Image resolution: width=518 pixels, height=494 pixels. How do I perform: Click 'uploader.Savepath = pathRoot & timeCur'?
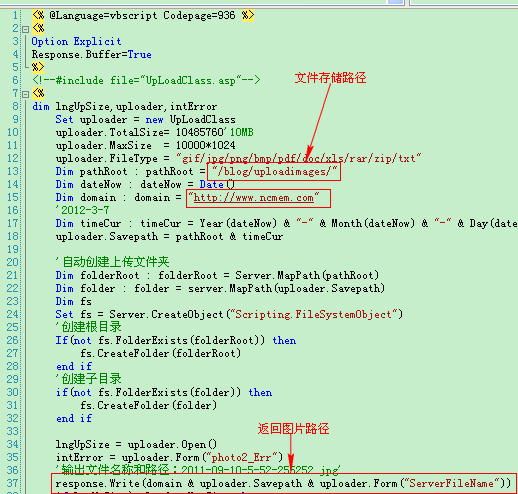tap(169, 237)
